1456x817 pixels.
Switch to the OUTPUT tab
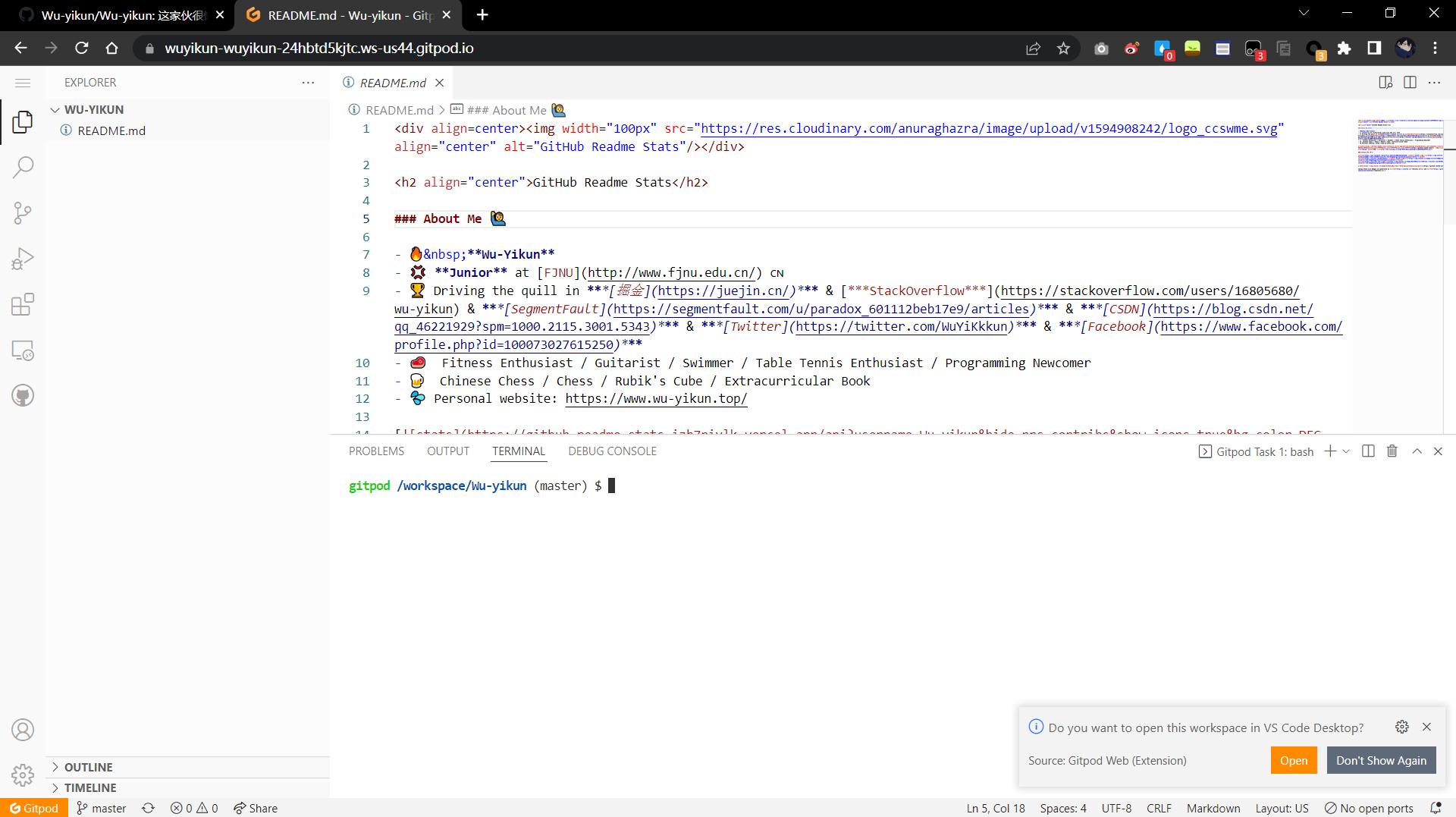point(448,451)
